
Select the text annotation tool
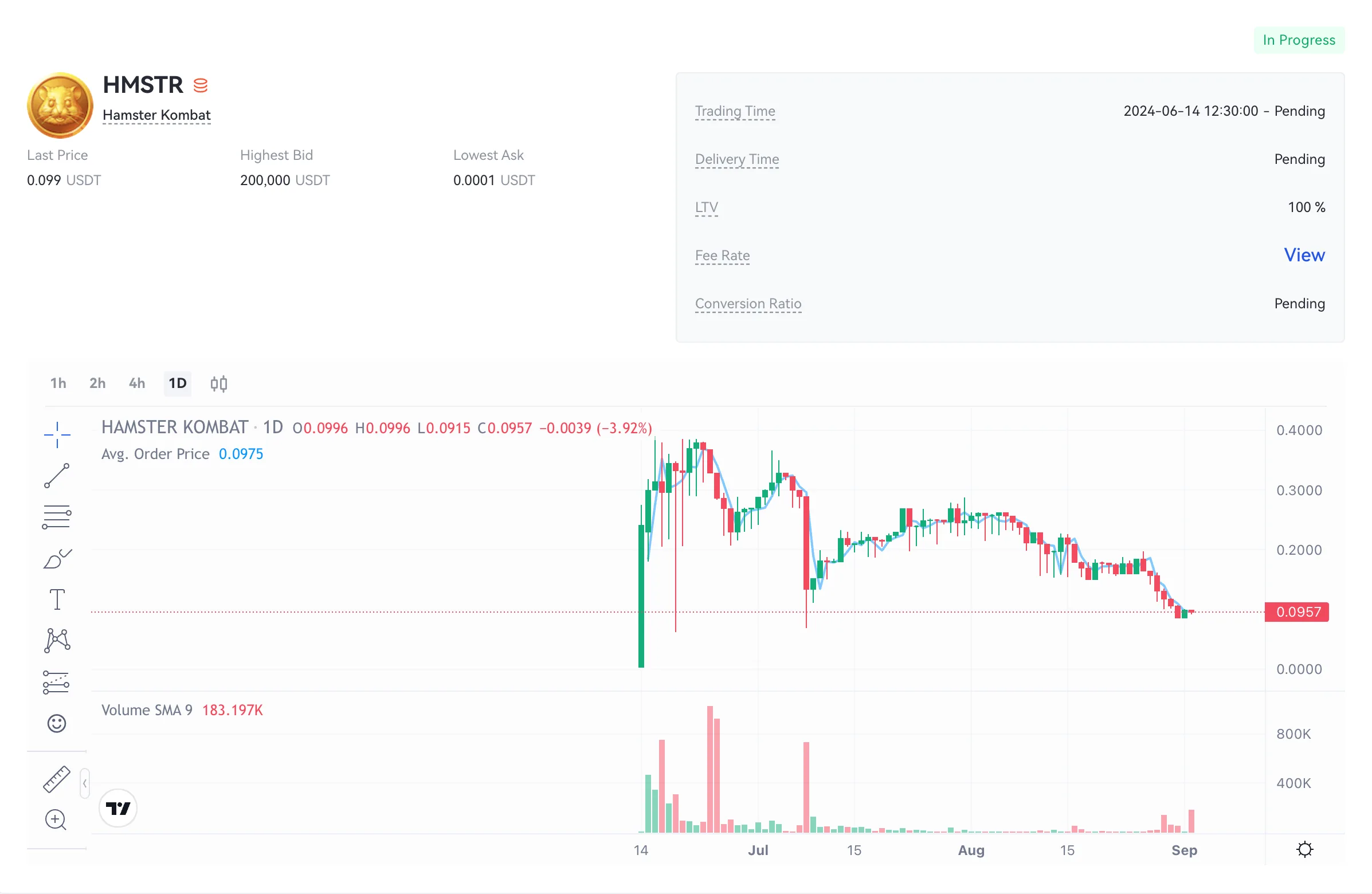(57, 599)
